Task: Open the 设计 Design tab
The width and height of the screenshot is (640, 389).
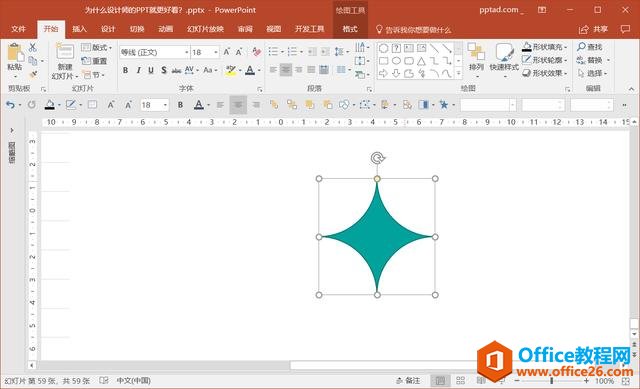Action: pyautogui.click(x=108, y=29)
